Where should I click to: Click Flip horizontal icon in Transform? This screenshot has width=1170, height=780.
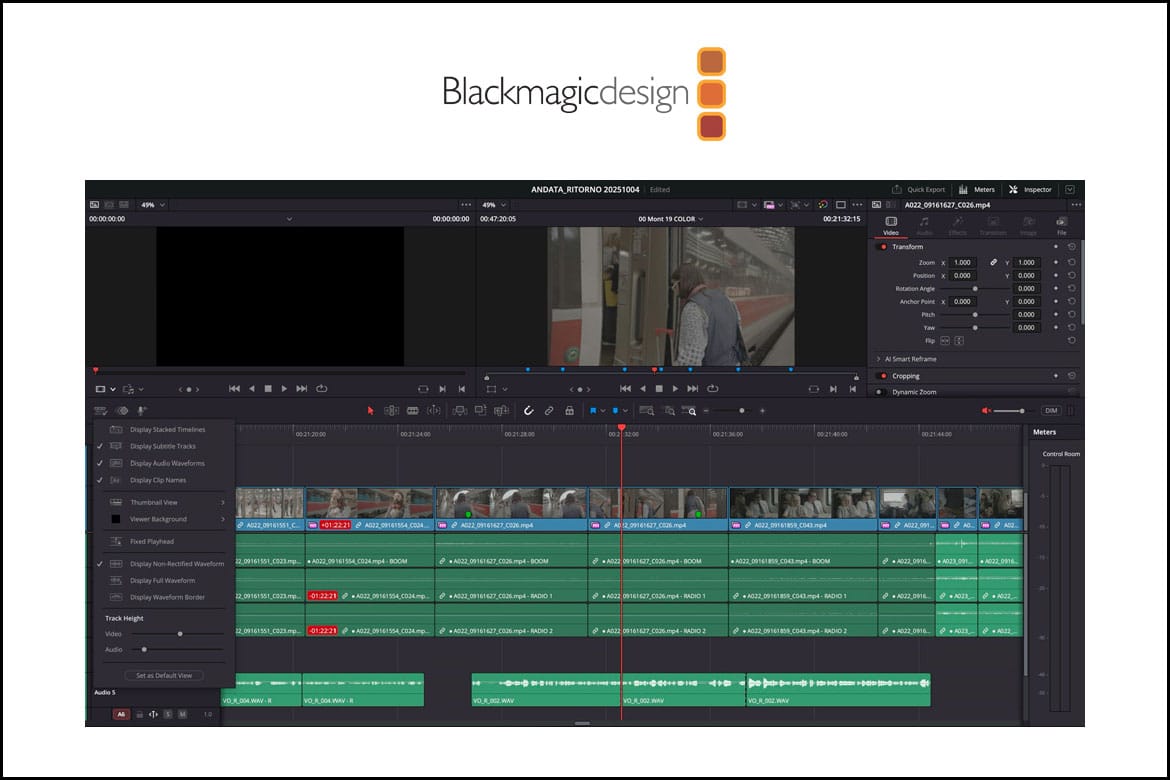point(945,340)
